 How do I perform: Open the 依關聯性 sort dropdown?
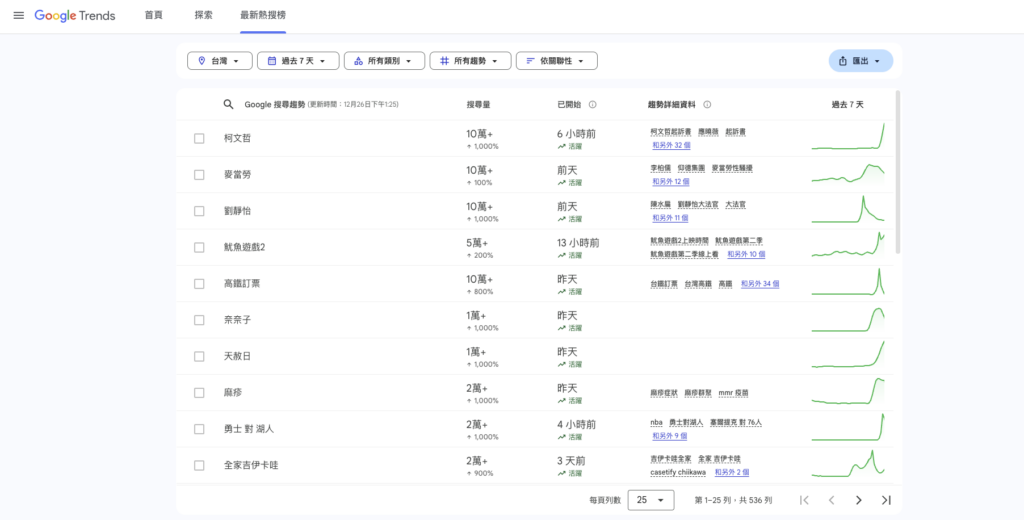pyautogui.click(x=556, y=61)
